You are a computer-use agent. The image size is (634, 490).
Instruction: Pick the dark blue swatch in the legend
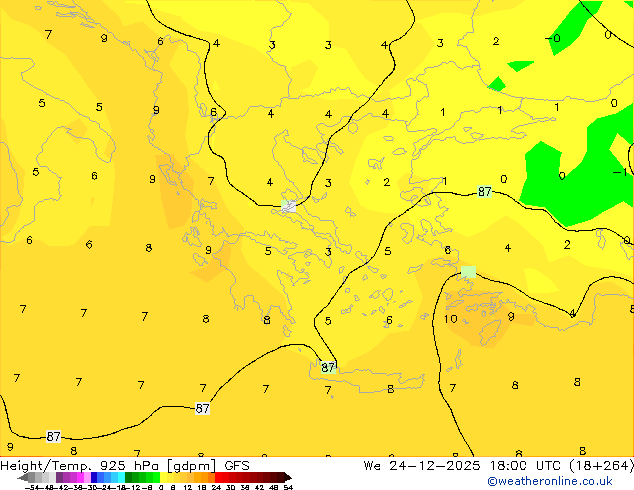pyautogui.click(x=94, y=478)
